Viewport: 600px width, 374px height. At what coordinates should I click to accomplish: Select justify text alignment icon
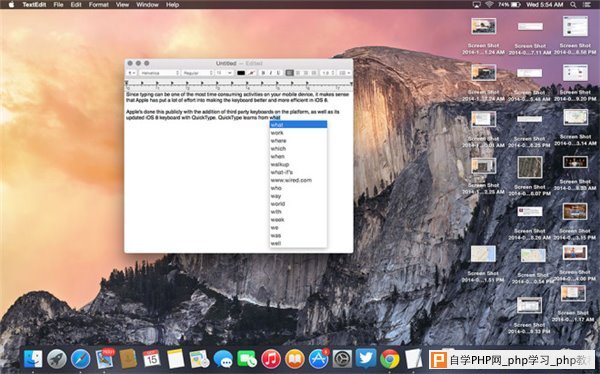pyautogui.click(x=314, y=73)
